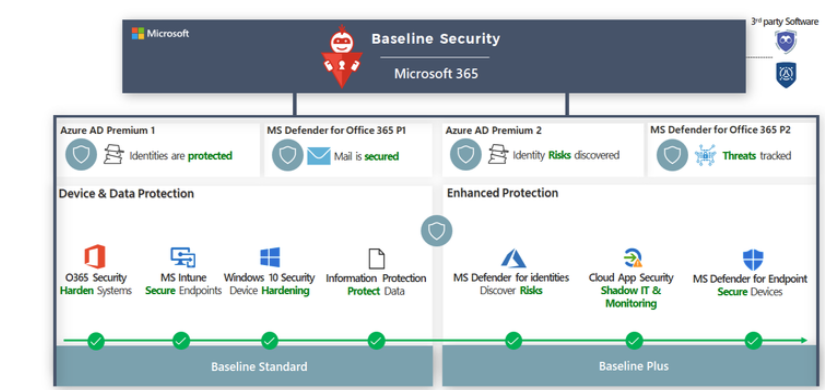The width and height of the screenshot is (834, 390).
Task: Click the green checkmark below O365 Security
Action: click(x=96, y=341)
